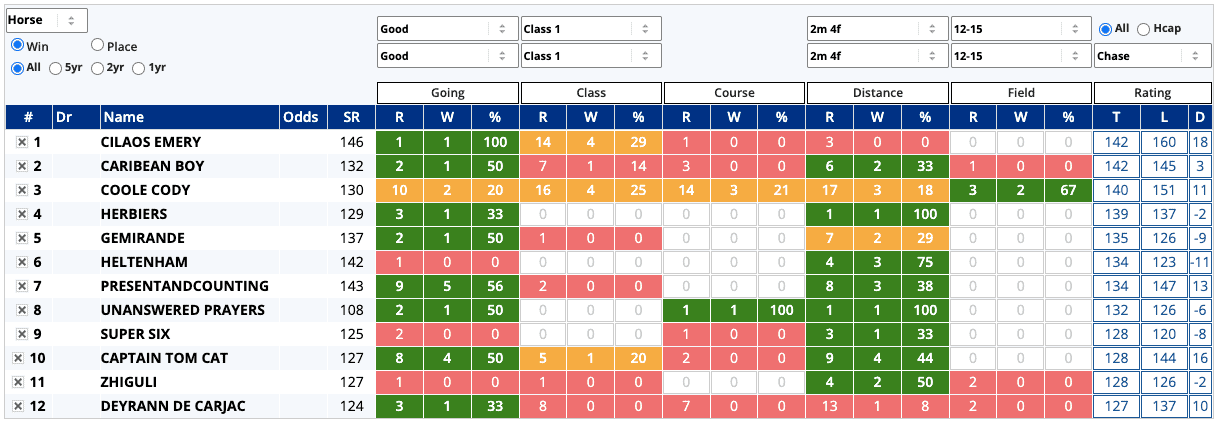Image resolution: width=1218 pixels, height=423 pixels.
Task: Remove Deyrann De Carjac with X icon
Action: click(18, 406)
